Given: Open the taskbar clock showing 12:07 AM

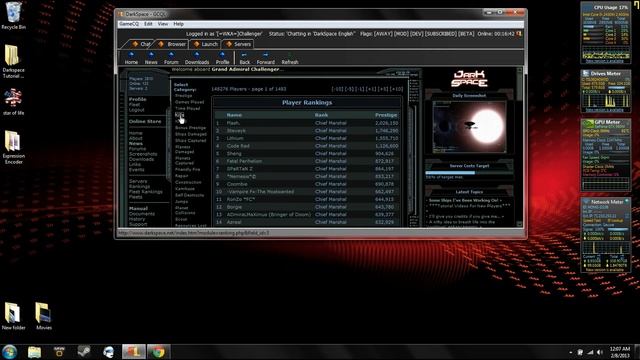Looking at the screenshot, I should click(620, 352).
